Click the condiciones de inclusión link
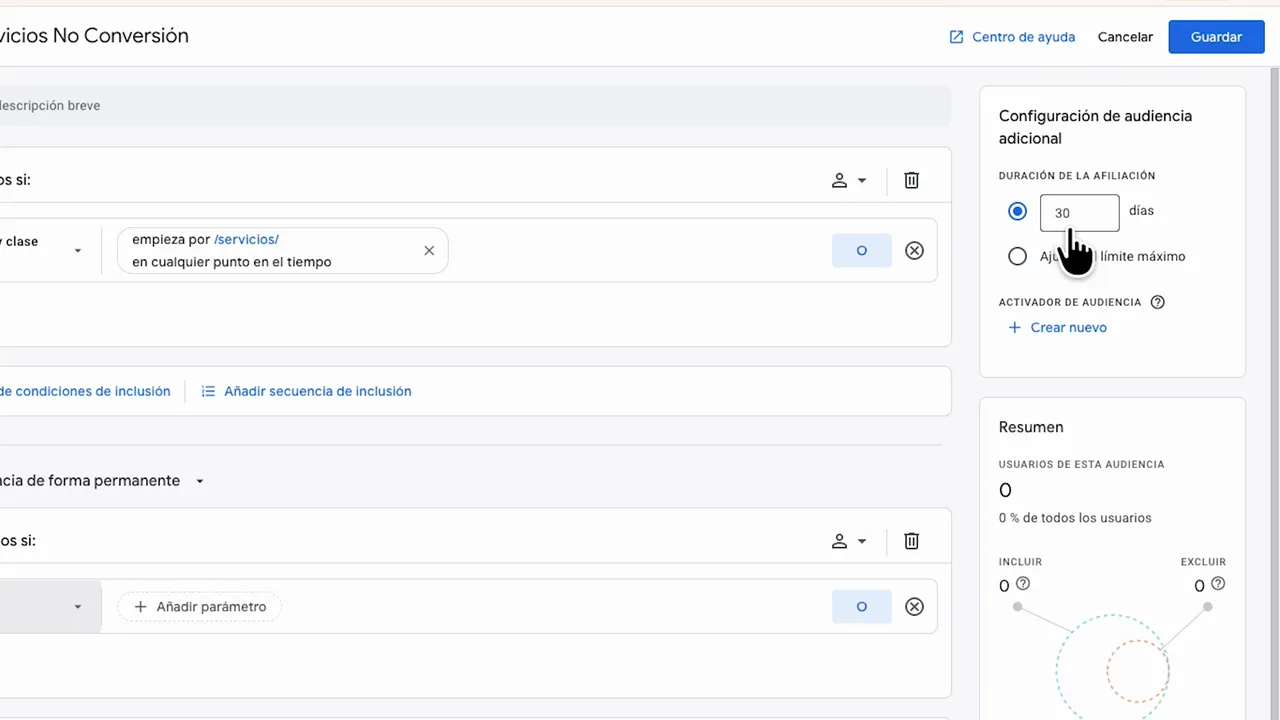Viewport: 1280px width, 720px height. coord(85,391)
